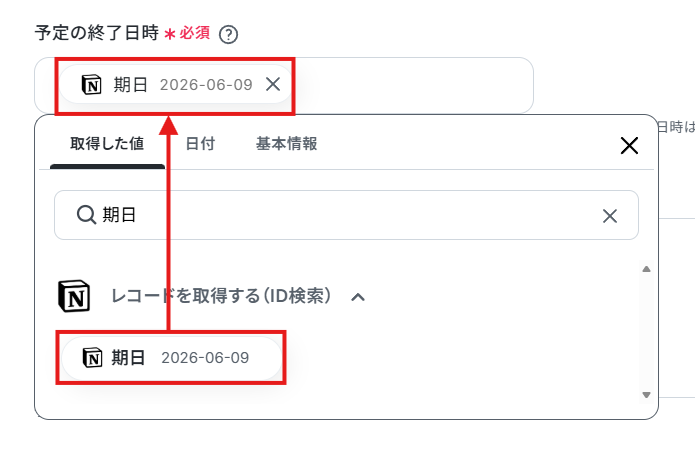695x450 pixels.
Task: Select the 期日 2026-06-09 result under レコードを取得する
Action: 171,357
